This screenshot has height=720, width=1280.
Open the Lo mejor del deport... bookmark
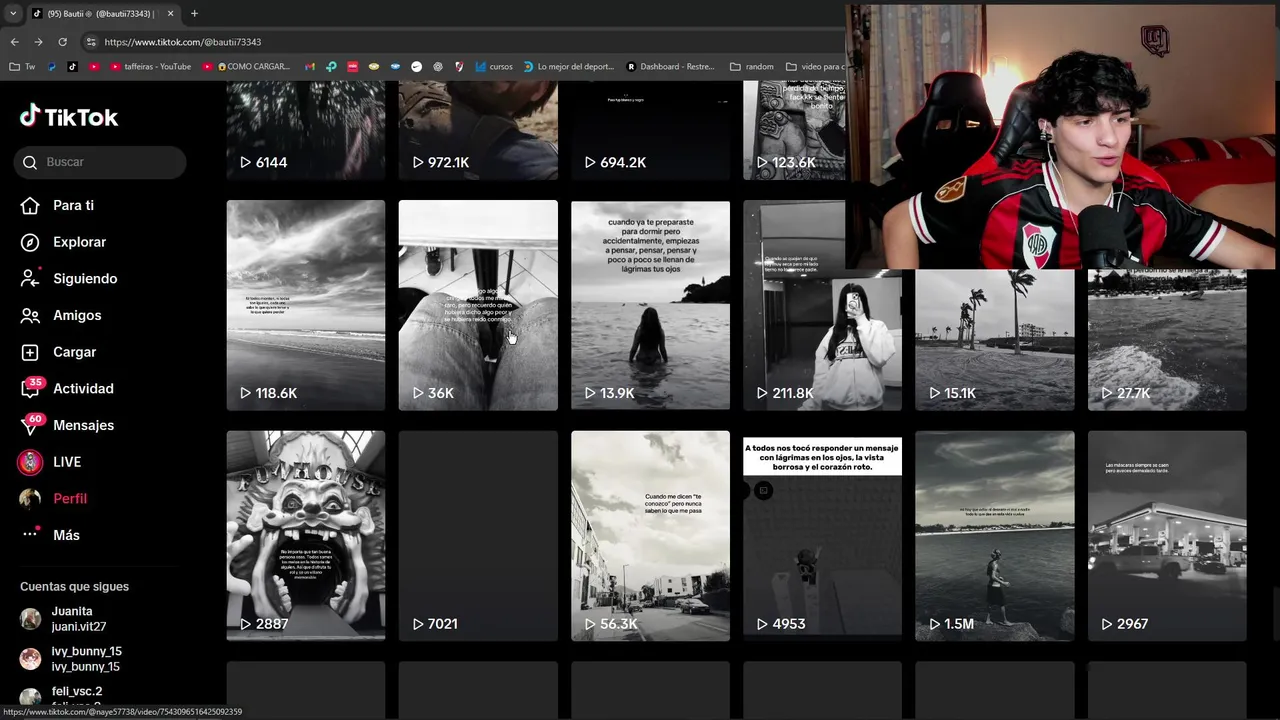click(x=568, y=67)
